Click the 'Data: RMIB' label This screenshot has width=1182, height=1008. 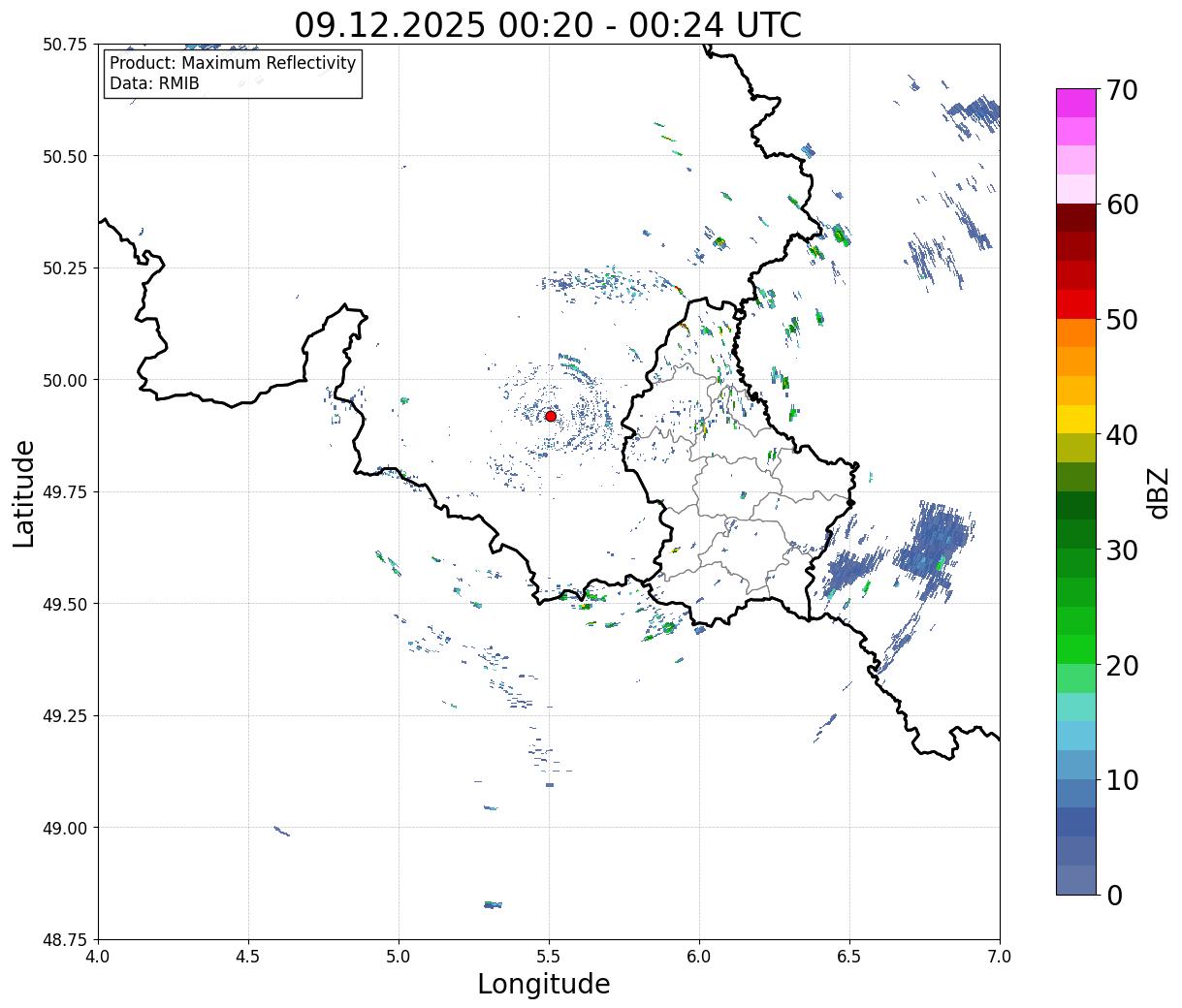(x=154, y=83)
